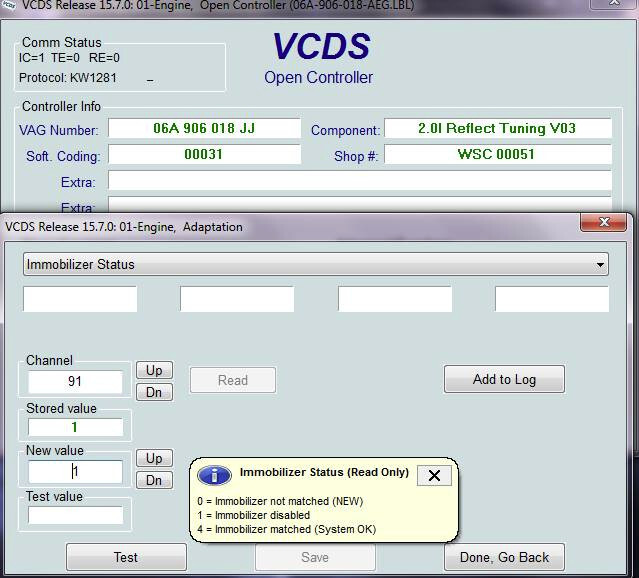Click the Read button
Viewport: 639px width, 578px height.
[x=233, y=380]
